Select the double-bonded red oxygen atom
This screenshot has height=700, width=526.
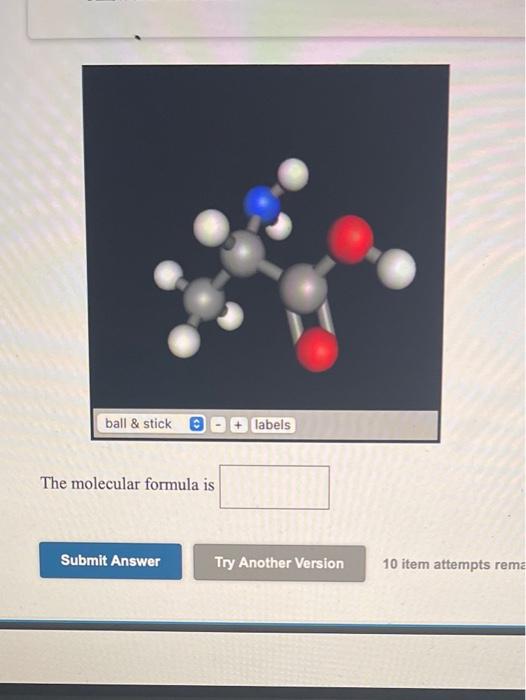(x=317, y=350)
